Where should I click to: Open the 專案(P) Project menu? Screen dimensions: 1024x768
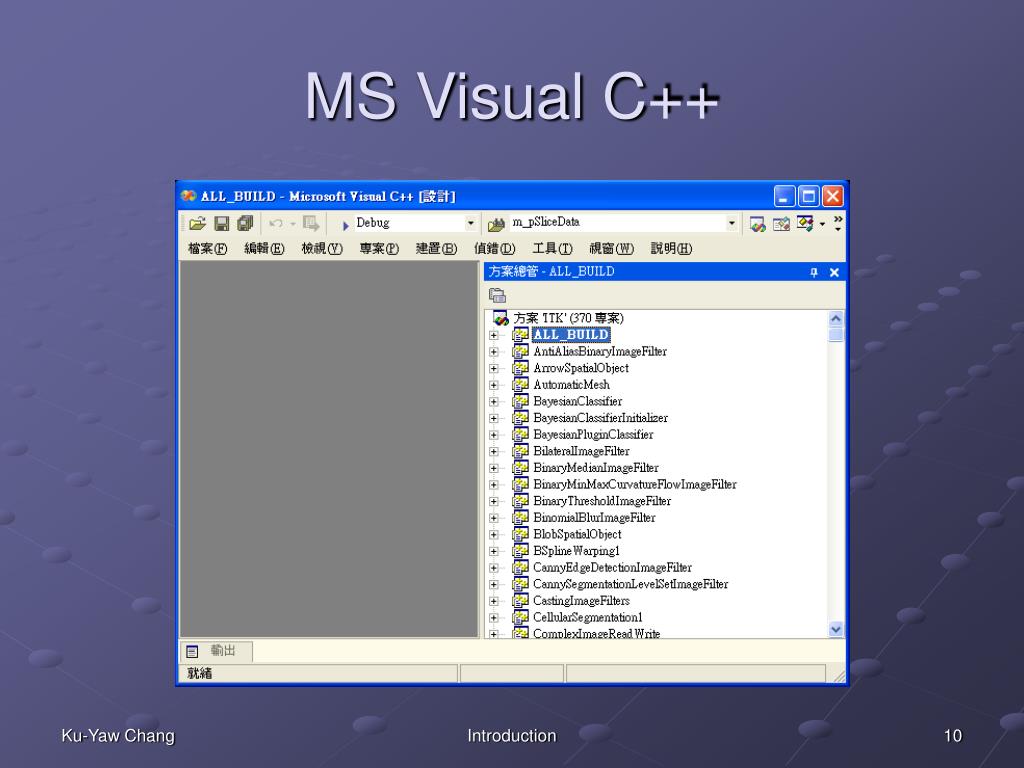[379, 249]
